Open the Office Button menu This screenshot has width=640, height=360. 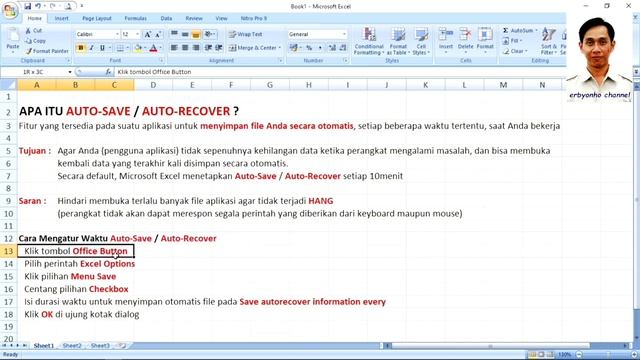(x=9, y=11)
